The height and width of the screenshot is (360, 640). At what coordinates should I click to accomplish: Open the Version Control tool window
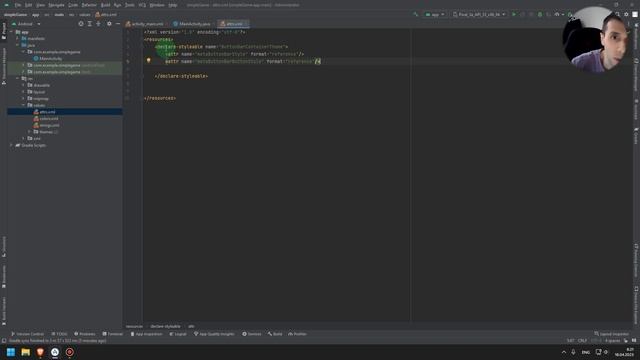pos(27,334)
